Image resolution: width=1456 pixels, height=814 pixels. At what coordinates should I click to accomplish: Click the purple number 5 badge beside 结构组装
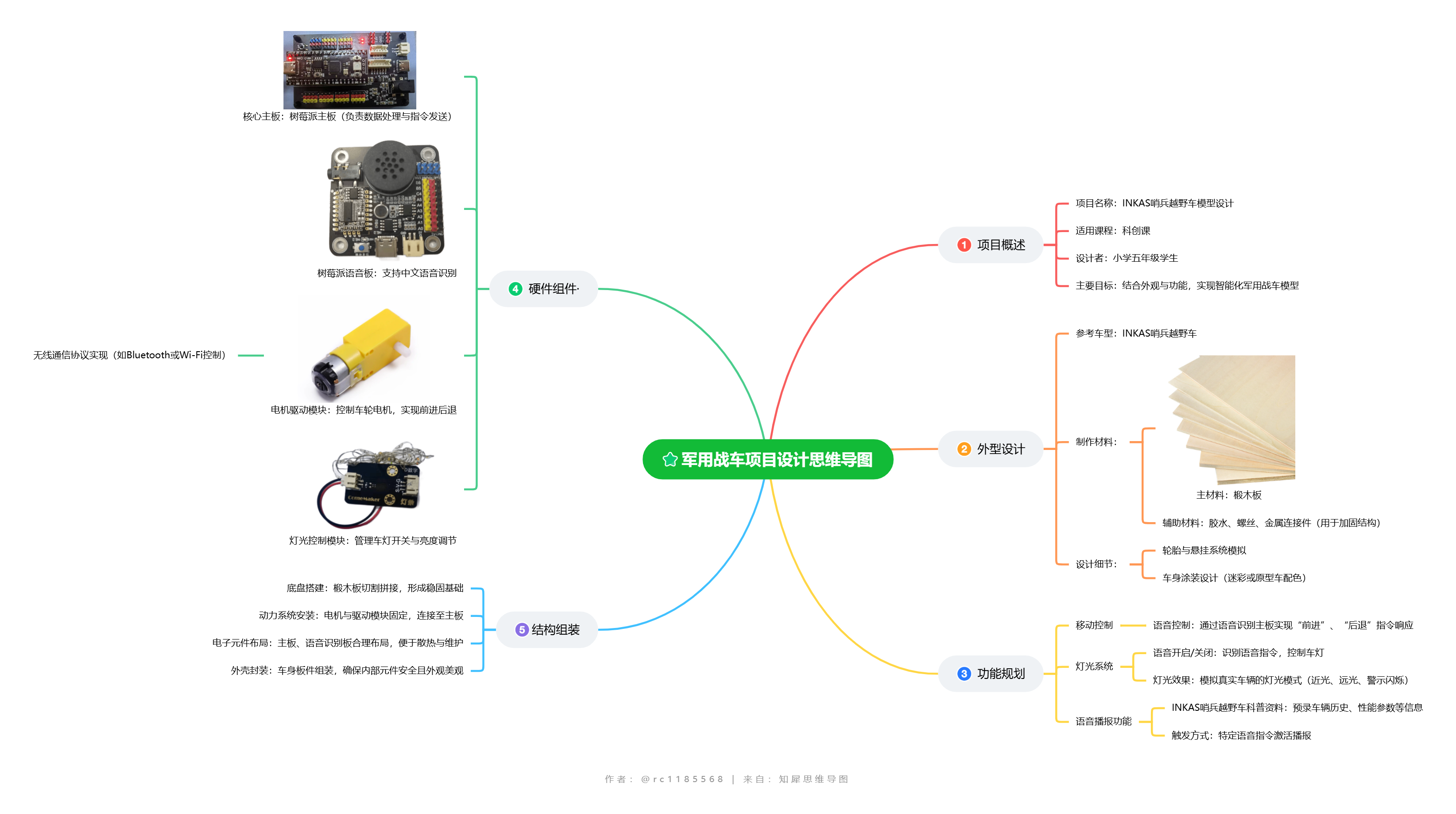tap(522, 630)
